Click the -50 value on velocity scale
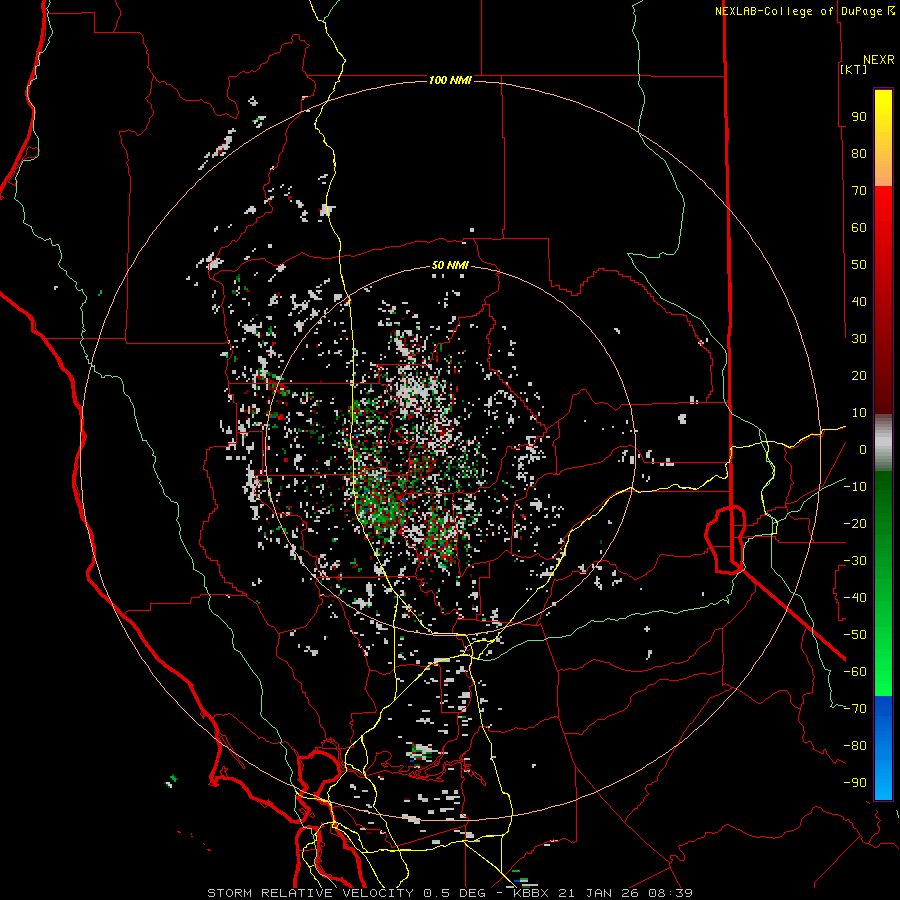Viewport: 900px width, 900px height. click(855, 635)
